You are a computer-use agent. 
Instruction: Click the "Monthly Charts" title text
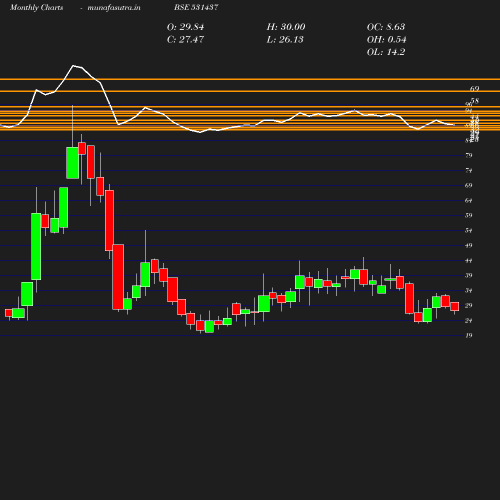click(37, 7)
